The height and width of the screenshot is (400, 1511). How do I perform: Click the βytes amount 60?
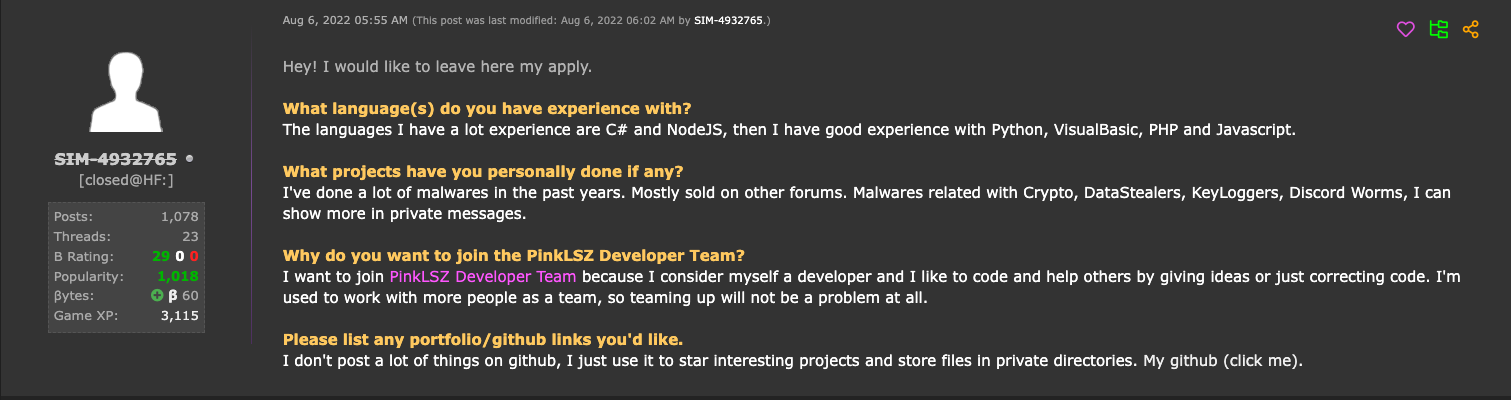coord(190,296)
